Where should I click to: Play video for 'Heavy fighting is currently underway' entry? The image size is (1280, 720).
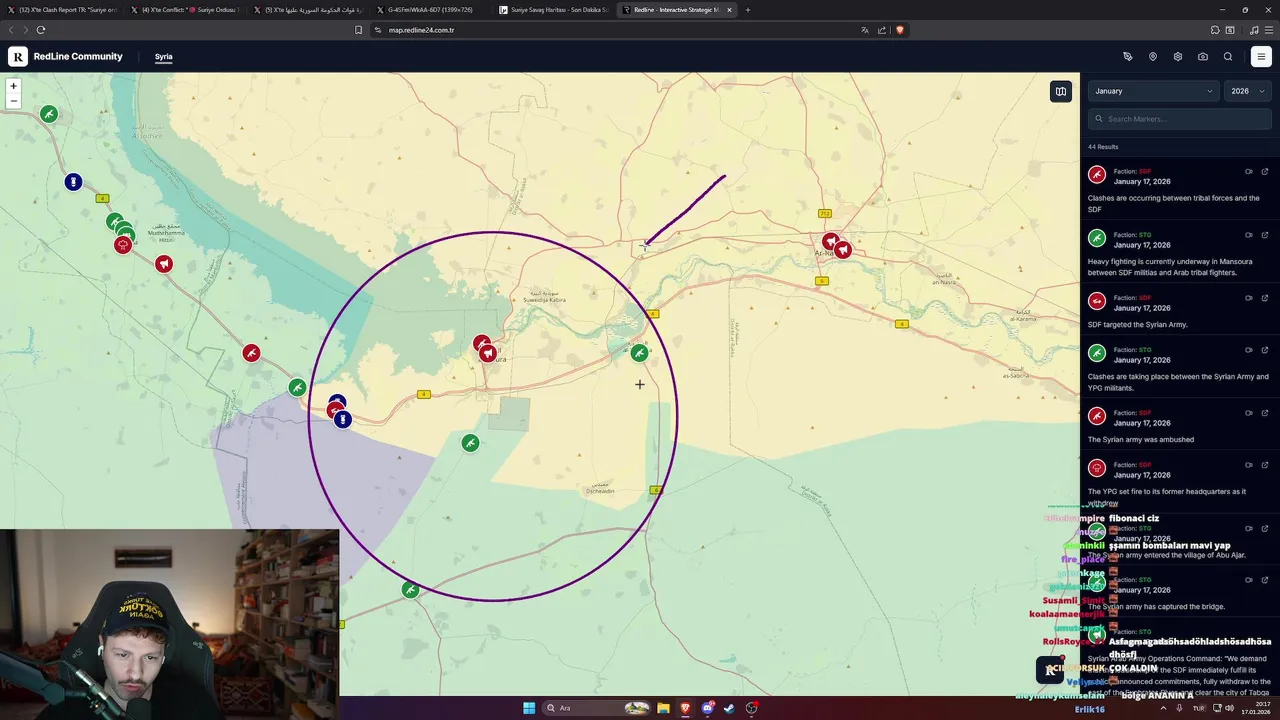click(x=1249, y=235)
